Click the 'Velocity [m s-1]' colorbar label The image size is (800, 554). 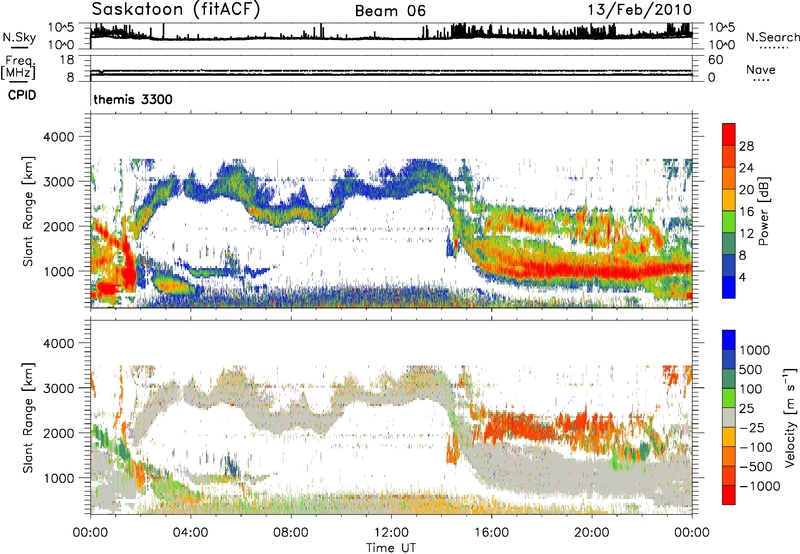[790, 417]
